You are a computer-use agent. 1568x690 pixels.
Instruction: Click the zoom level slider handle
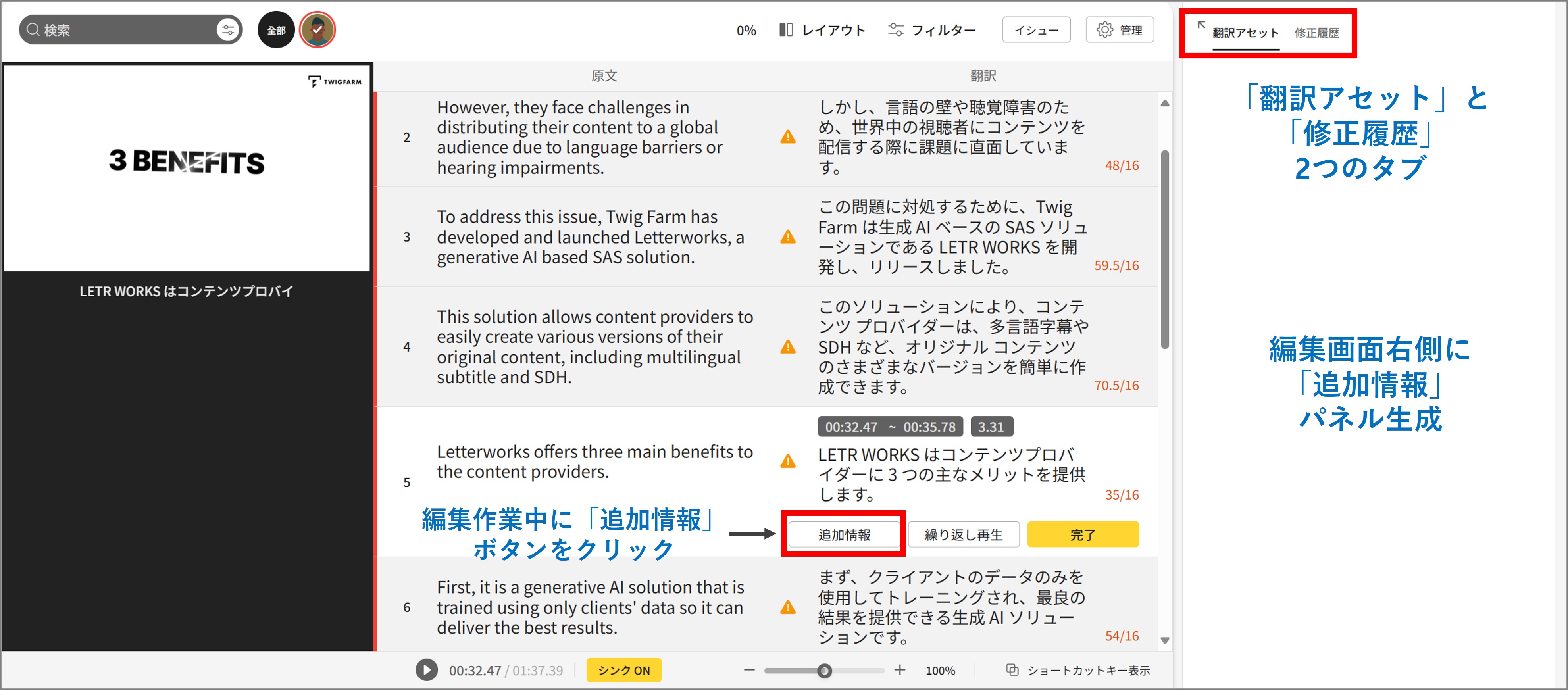tap(824, 671)
